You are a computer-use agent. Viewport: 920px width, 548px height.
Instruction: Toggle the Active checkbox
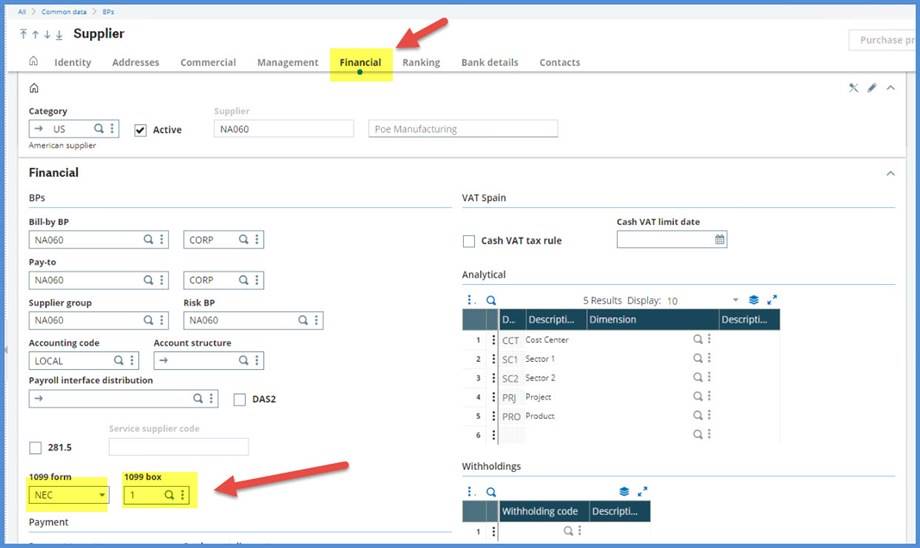pos(140,130)
